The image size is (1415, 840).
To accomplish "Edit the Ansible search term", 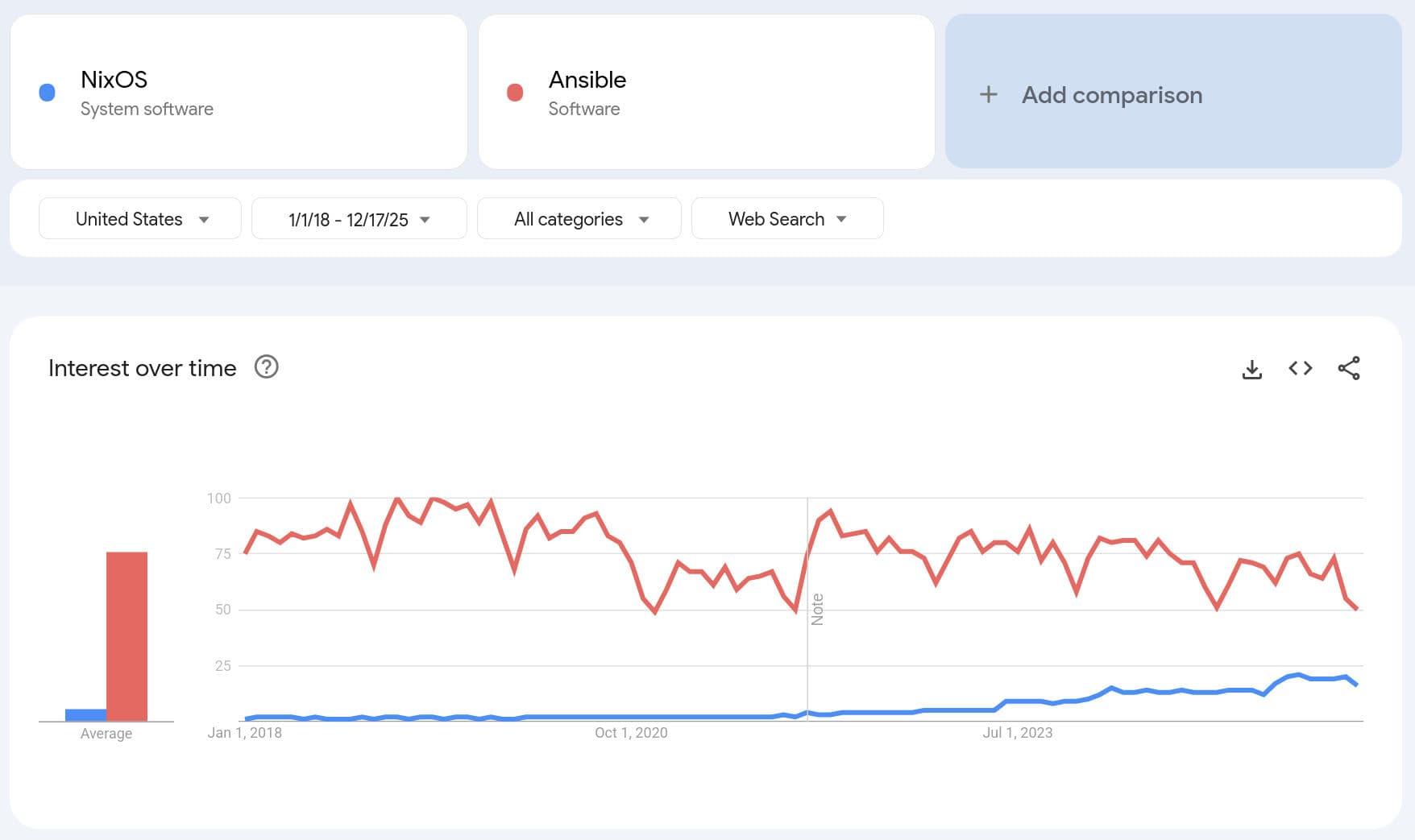I will (x=587, y=80).
